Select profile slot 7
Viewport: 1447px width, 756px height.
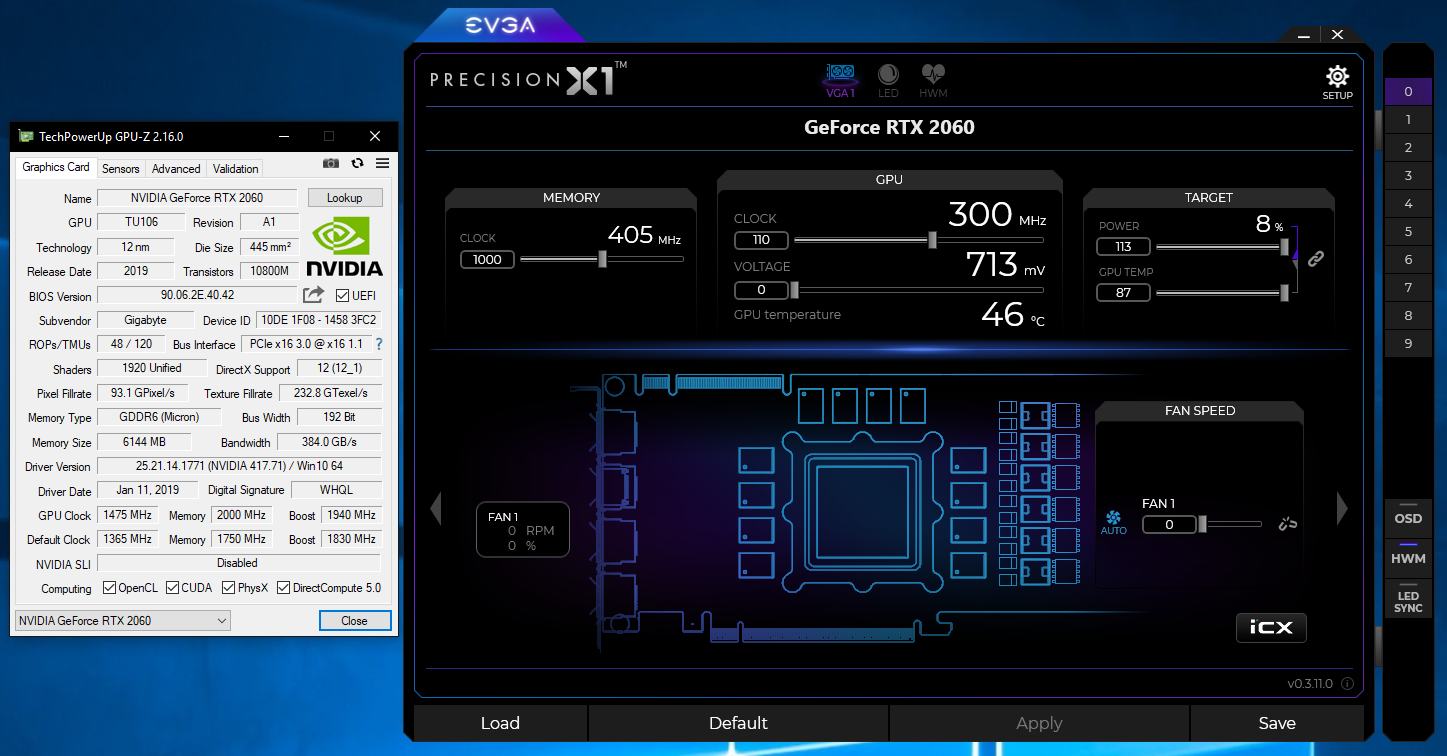pyautogui.click(x=1408, y=288)
